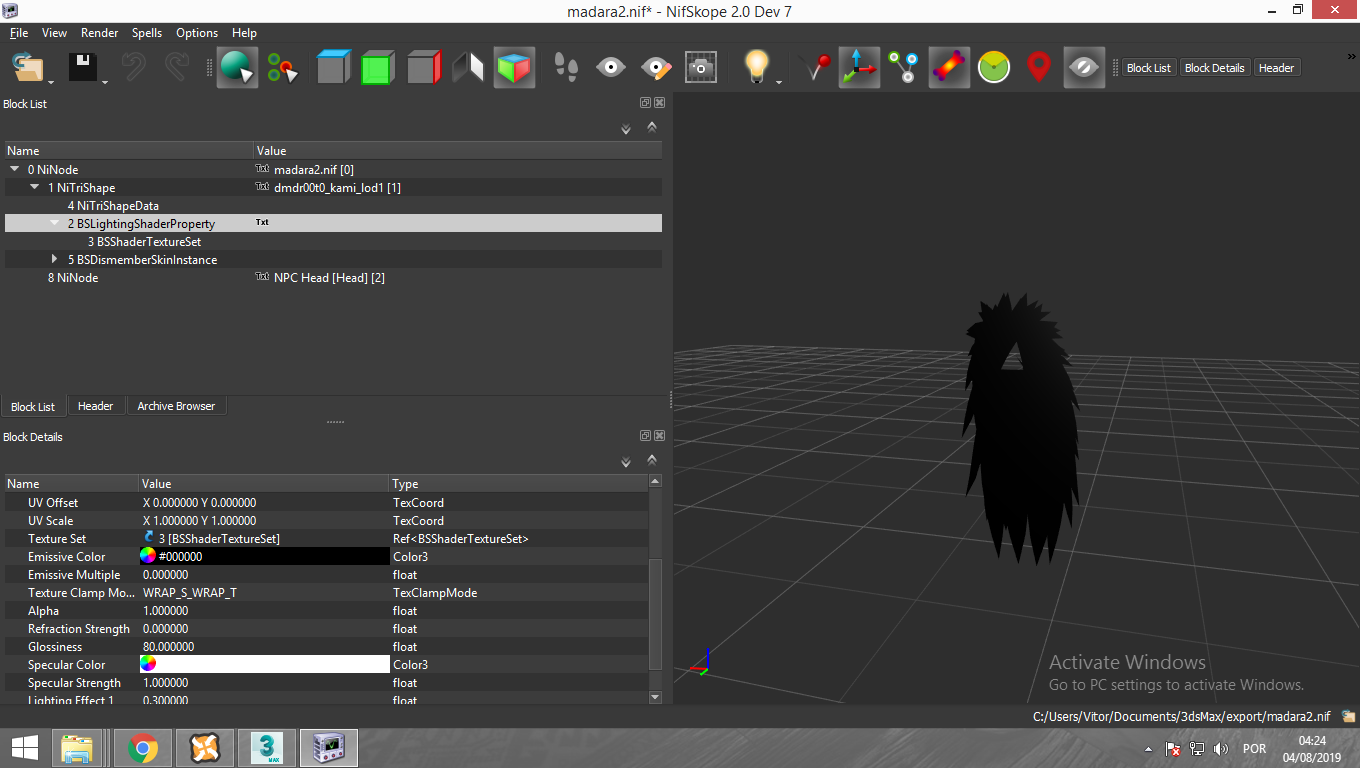Click the toolbar Header button

(1276, 68)
